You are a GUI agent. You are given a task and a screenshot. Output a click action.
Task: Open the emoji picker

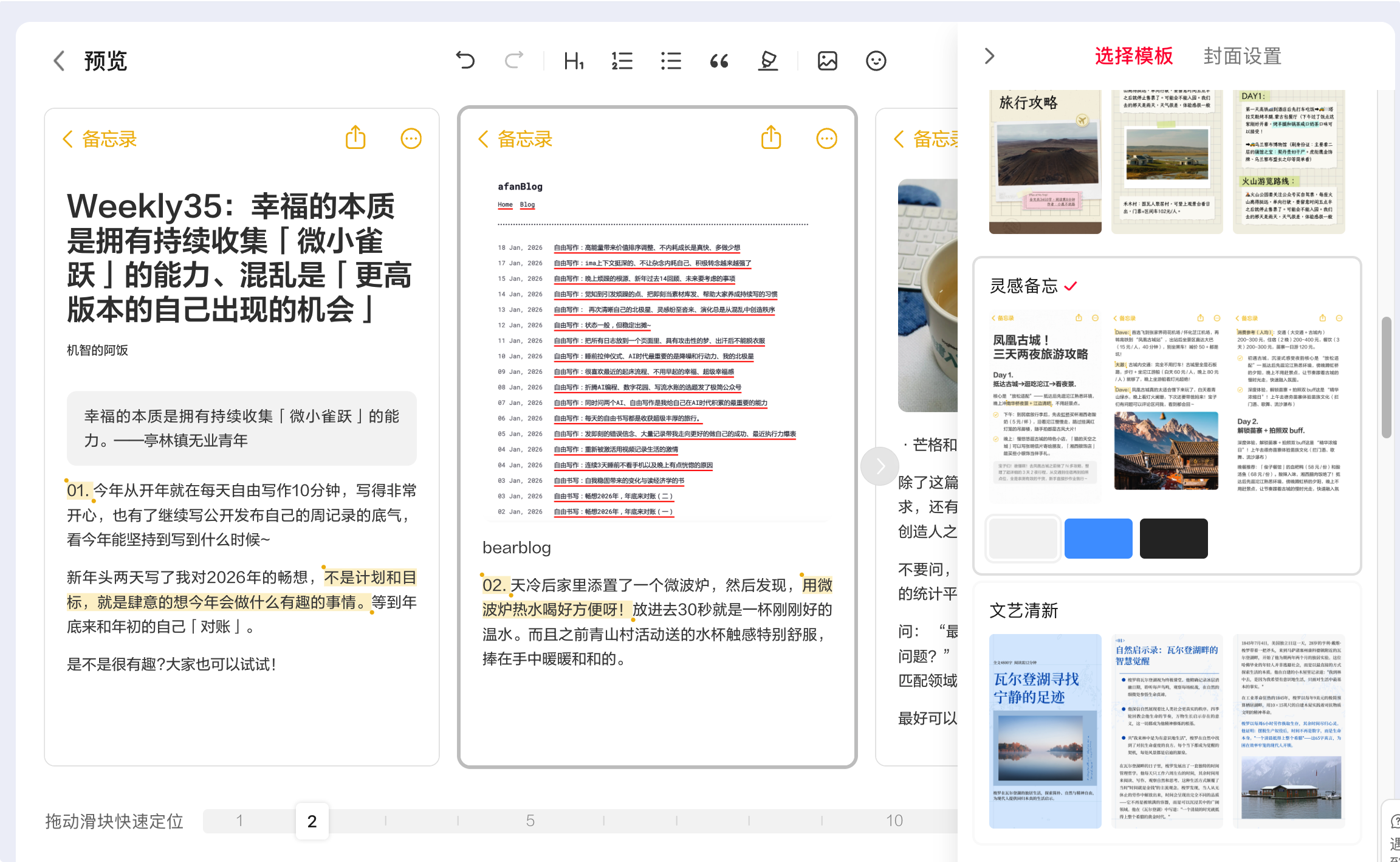[x=876, y=61]
